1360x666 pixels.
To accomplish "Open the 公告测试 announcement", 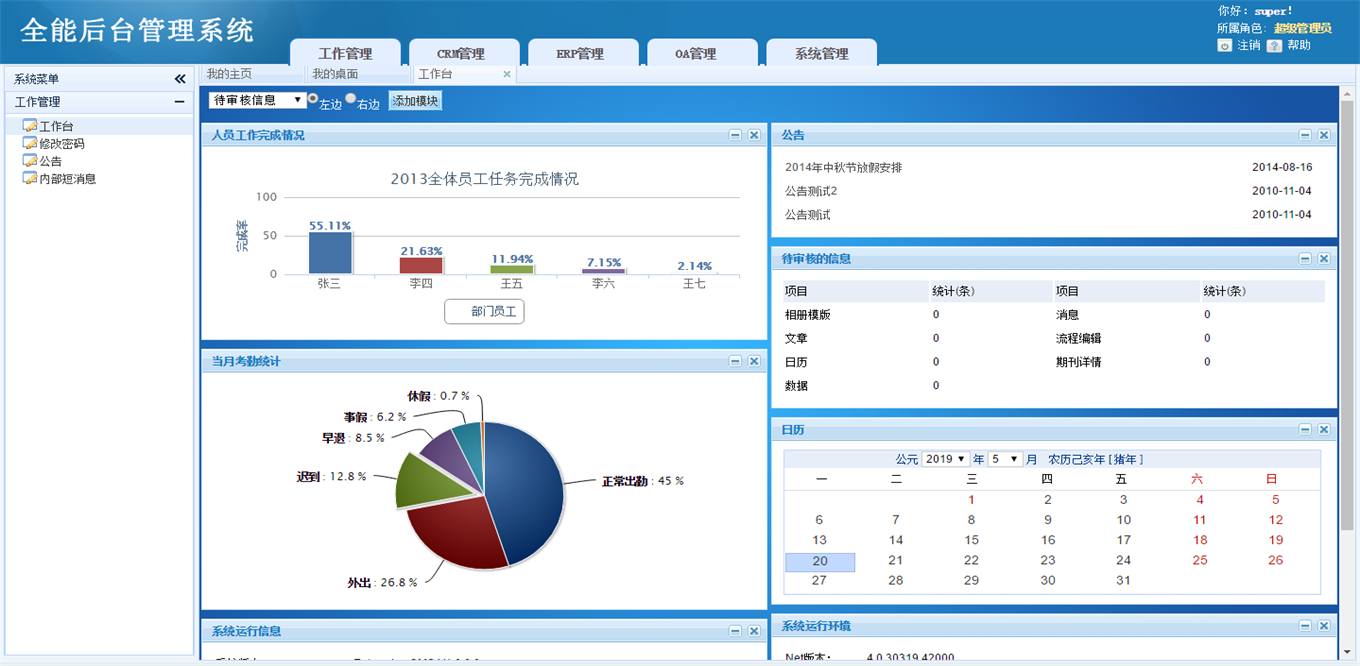I will point(808,215).
